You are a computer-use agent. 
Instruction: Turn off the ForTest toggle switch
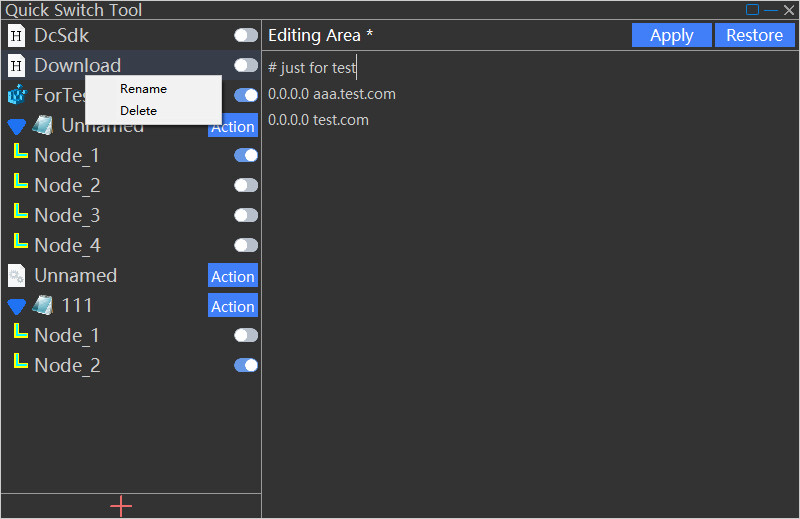pyautogui.click(x=245, y=96)
